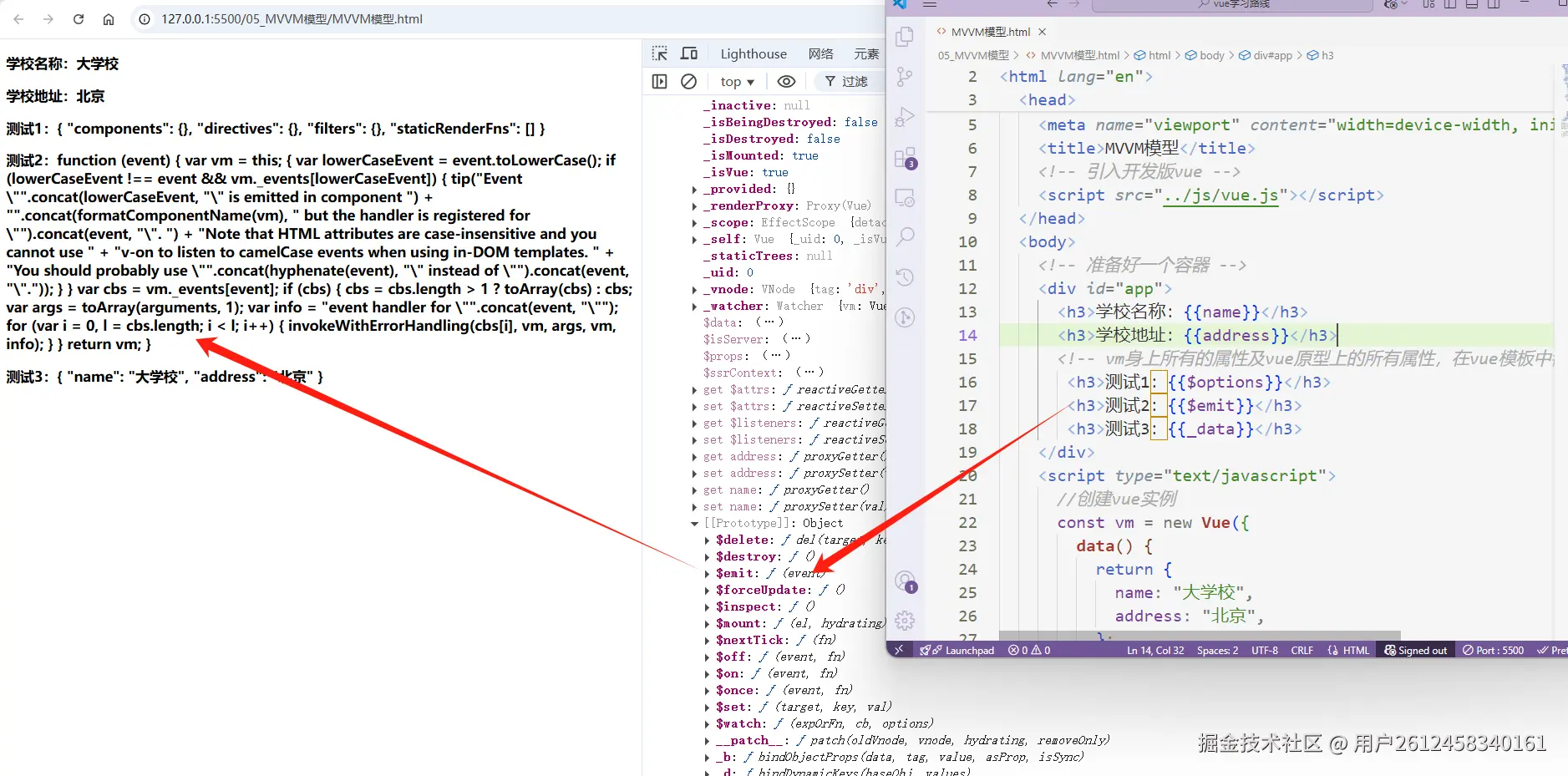This screenshot has height=776, width=1568.
Task: Show the DevTools console sidebar
Action: [x=660, y=81]
